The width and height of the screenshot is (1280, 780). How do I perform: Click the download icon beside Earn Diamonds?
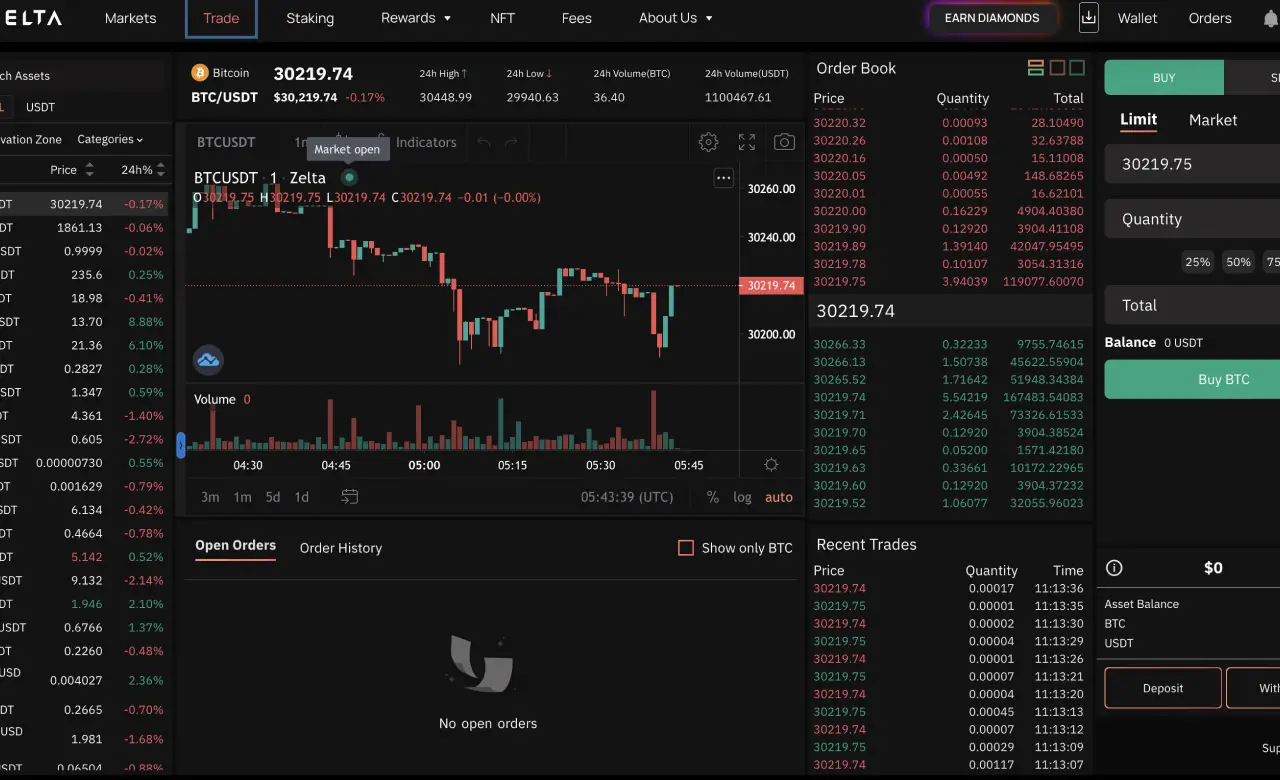[1088, 17]
